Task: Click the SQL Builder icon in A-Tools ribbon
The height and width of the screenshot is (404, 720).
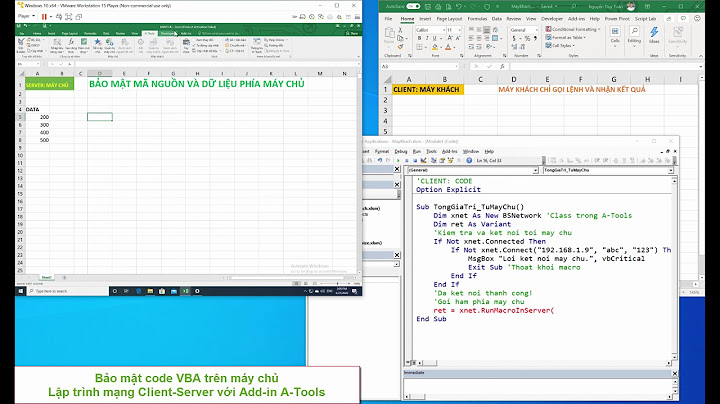Action: (21, 46)
